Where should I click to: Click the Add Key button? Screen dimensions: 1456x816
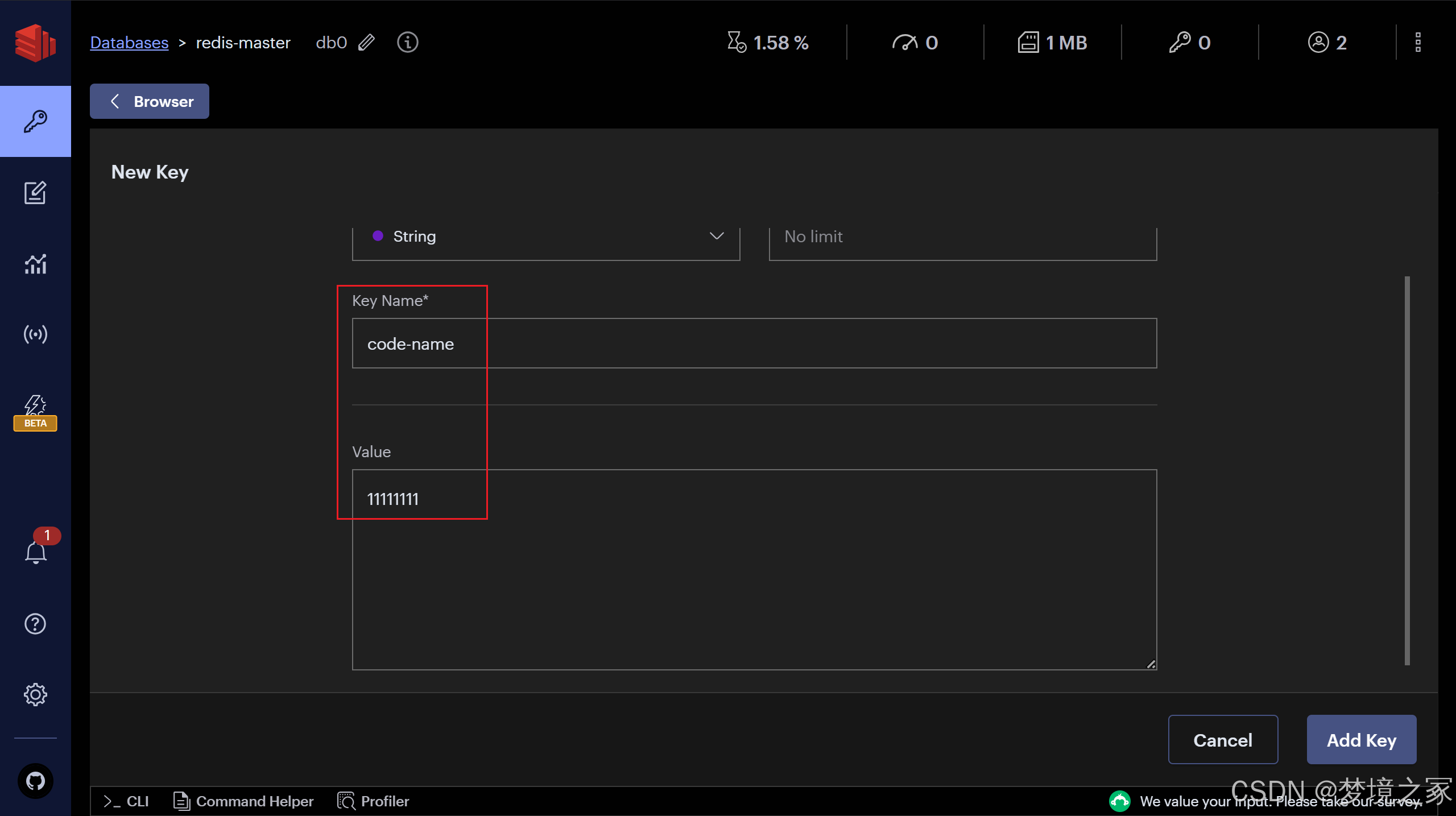[x=1362, y=740]
